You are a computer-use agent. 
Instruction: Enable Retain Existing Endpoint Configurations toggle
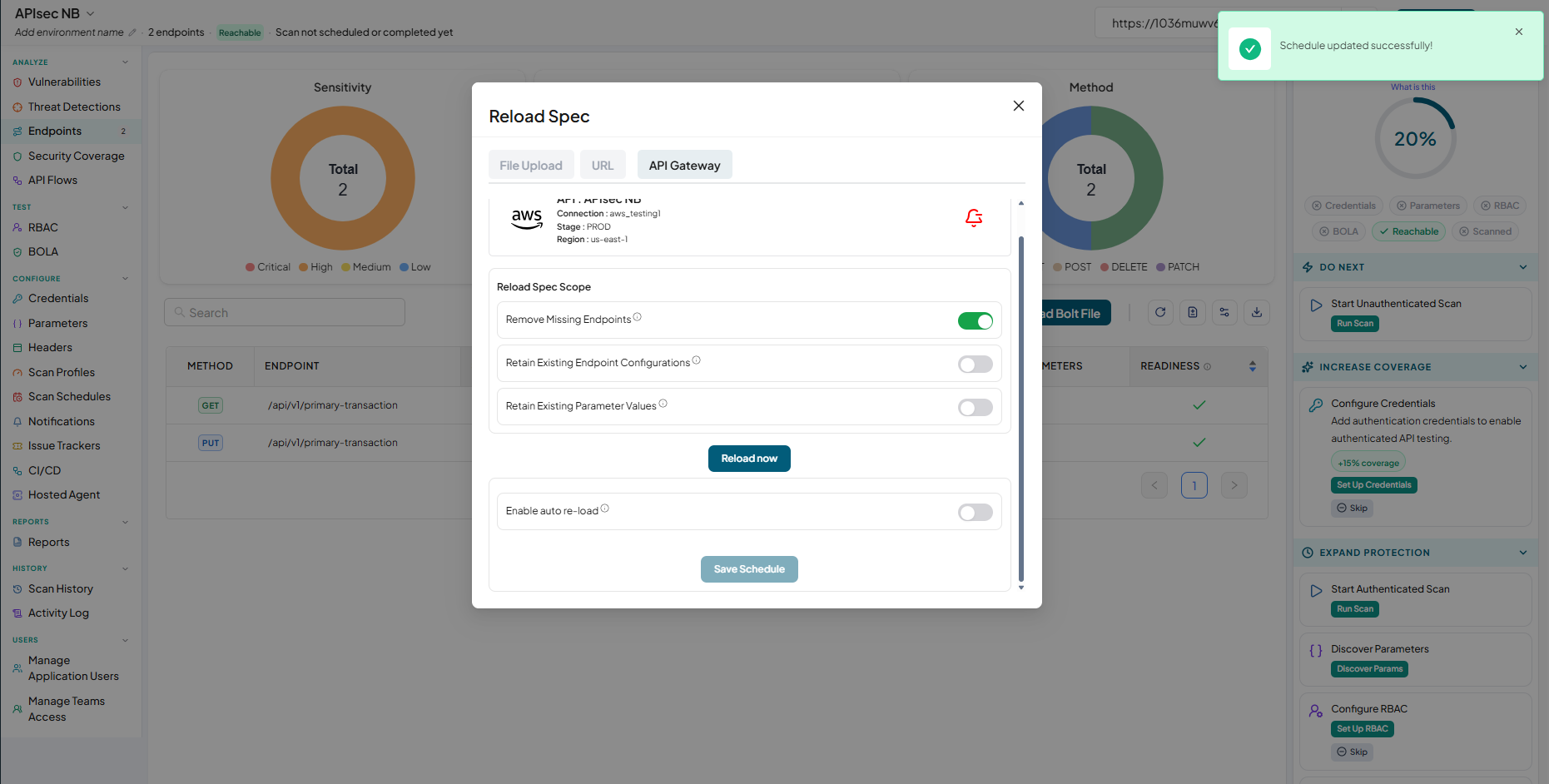coord(976,364)
